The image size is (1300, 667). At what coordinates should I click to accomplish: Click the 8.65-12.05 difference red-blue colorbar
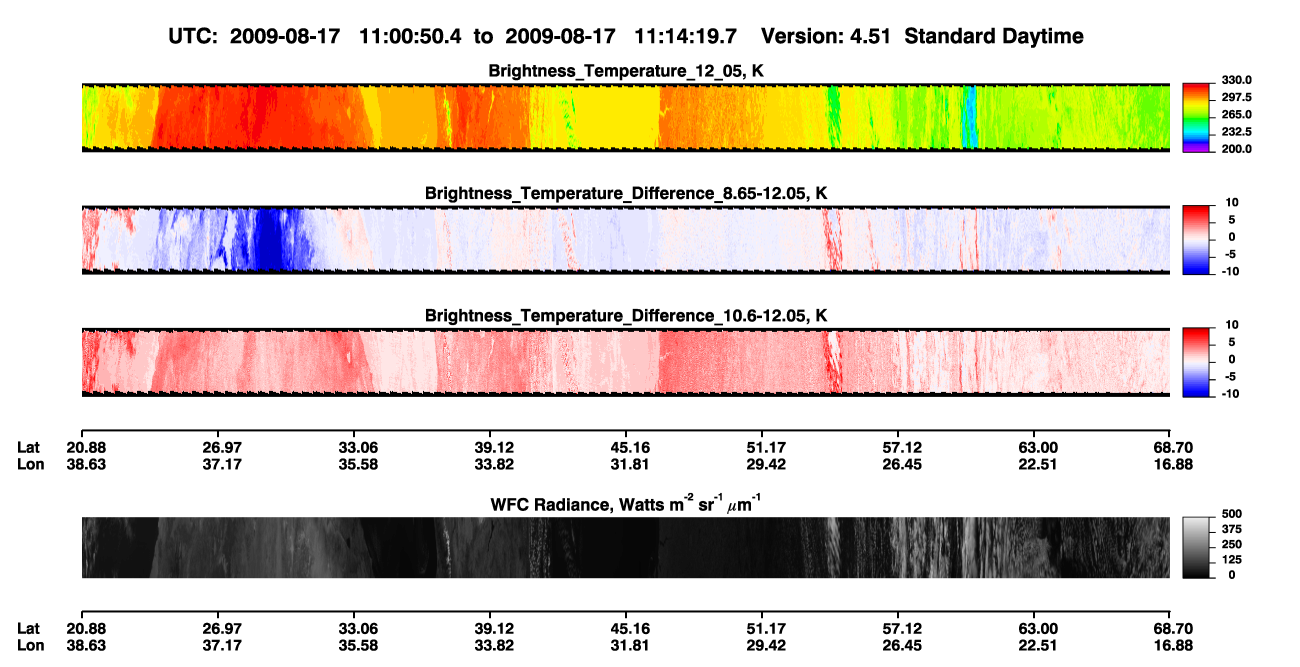[1197, 238]
